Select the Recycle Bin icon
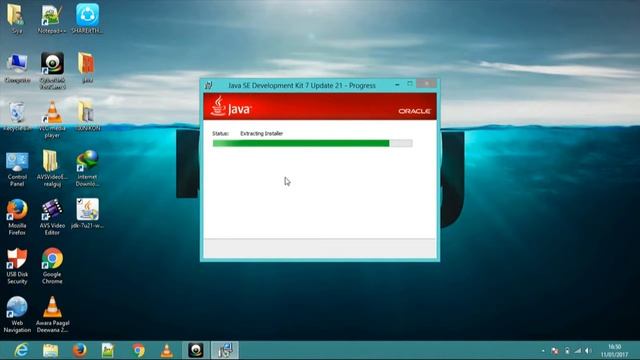The image size is (640, 360). pos(17,116)
